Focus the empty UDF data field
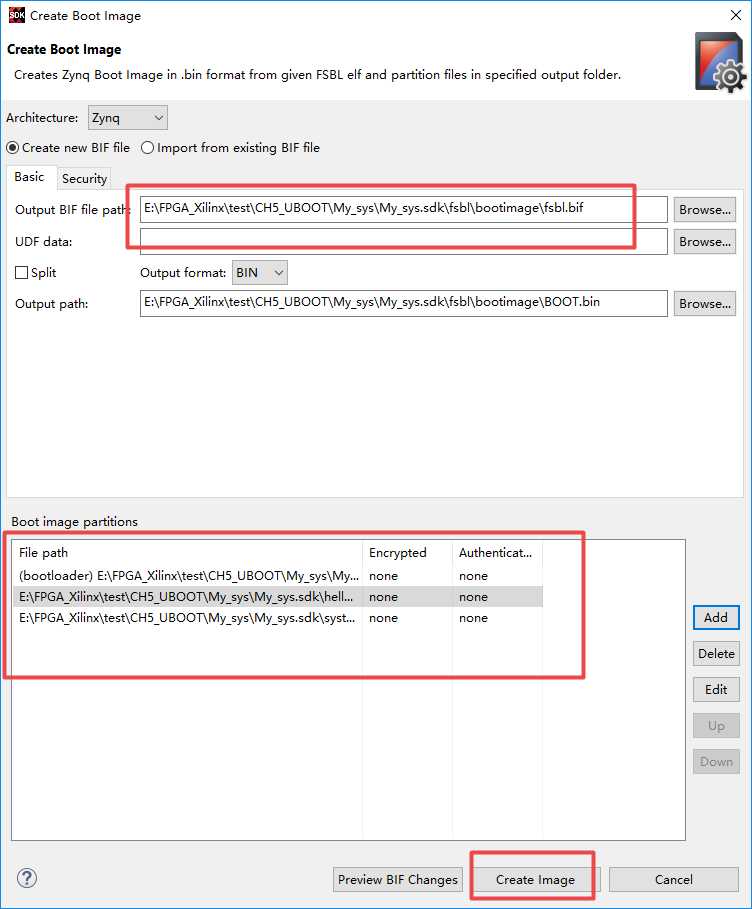Screen dimensions: 752x909 [x=404, y=241]
